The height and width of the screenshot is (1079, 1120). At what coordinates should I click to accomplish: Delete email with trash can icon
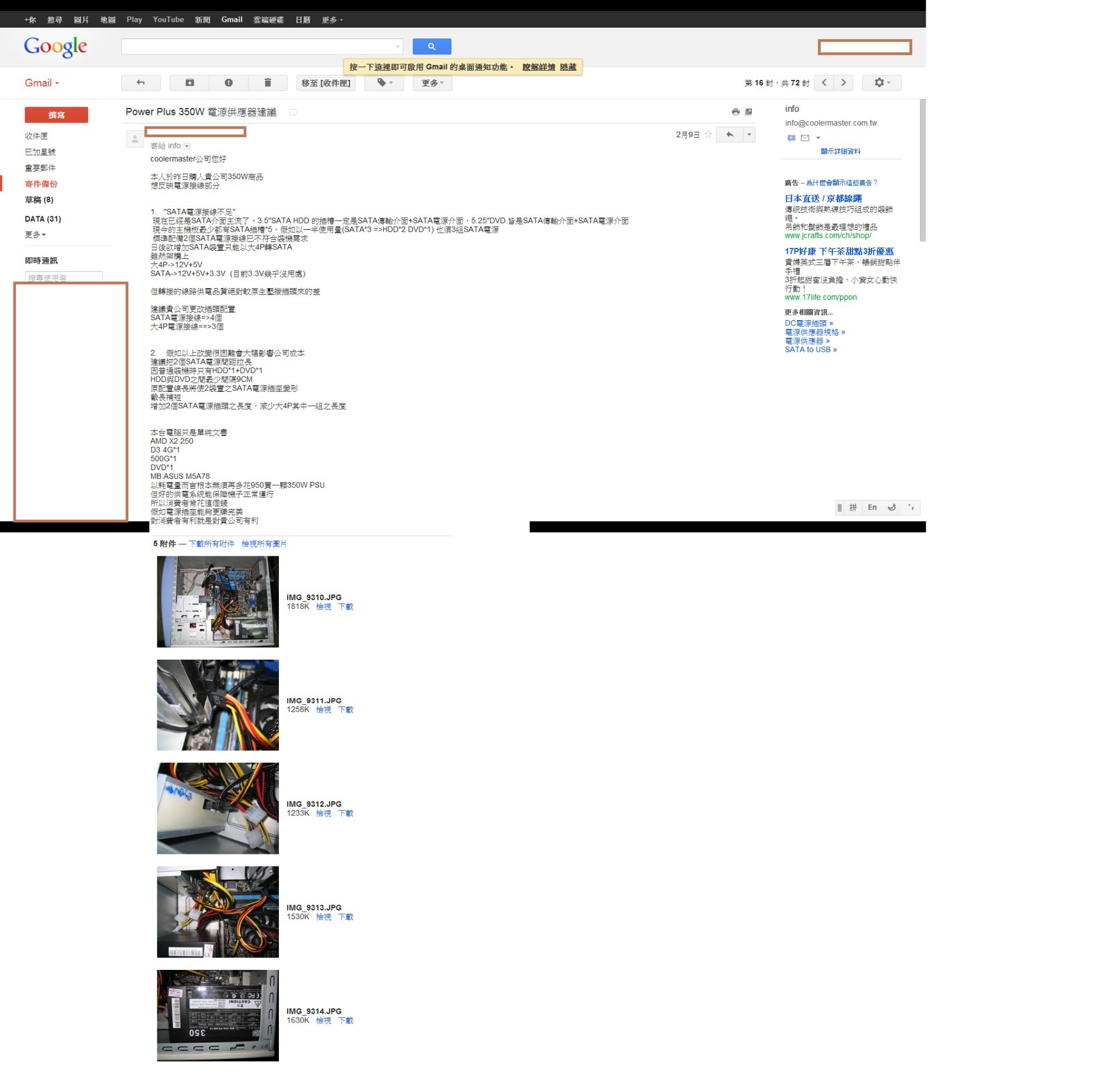268,83
